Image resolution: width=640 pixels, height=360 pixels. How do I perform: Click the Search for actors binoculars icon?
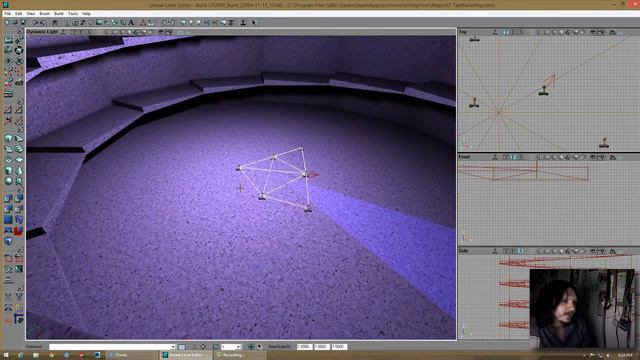pos(54,22)
